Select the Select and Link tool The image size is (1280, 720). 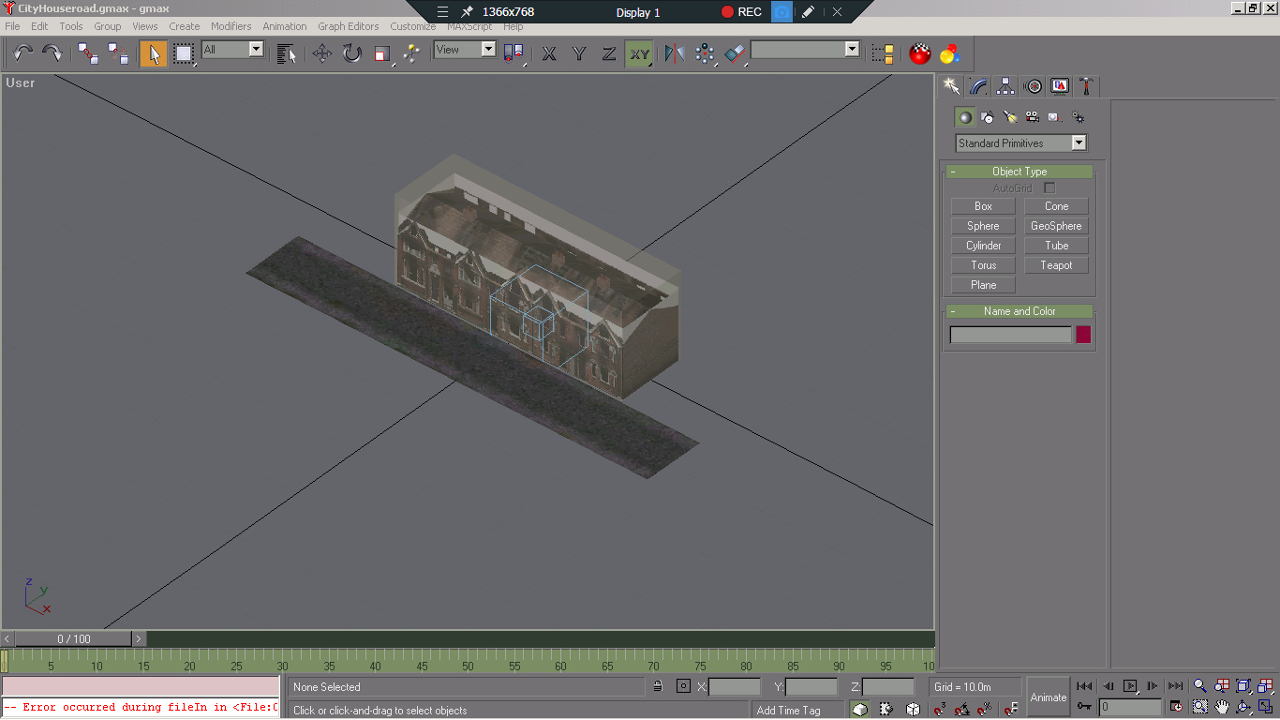pyautogui.click(x=88, y=54)
